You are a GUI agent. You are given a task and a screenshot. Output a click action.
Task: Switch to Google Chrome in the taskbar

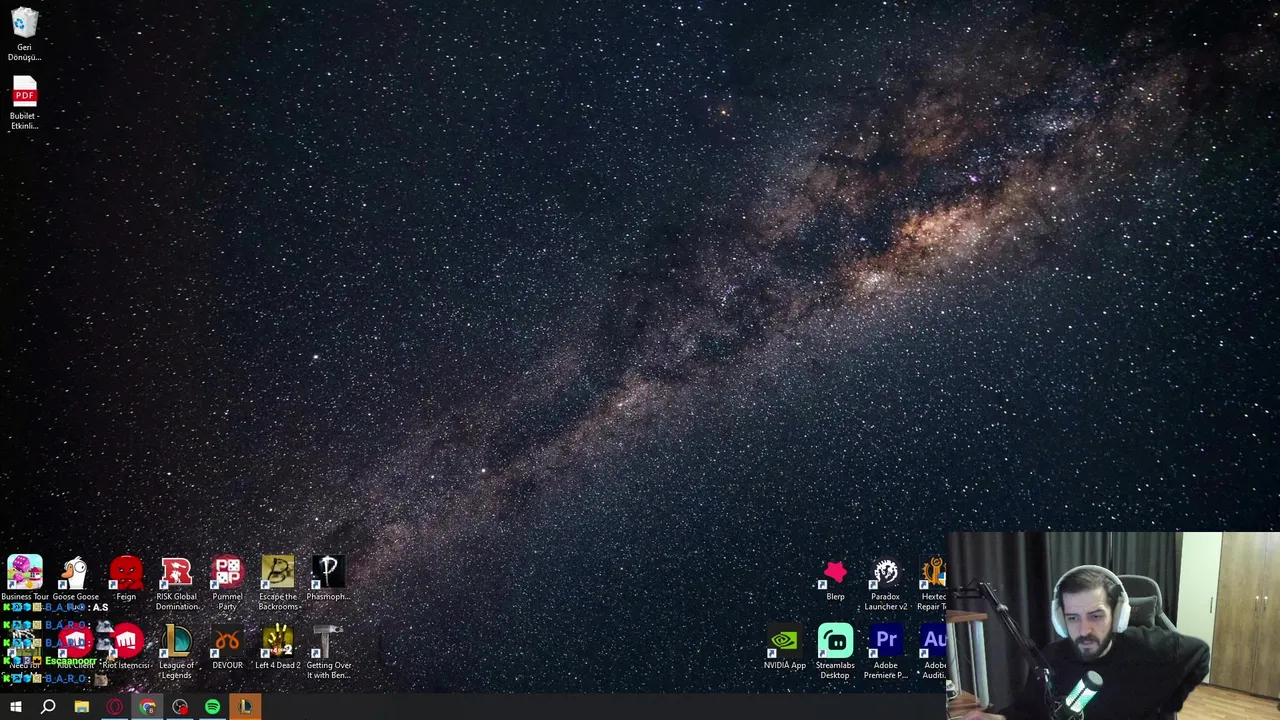(x=147, y=707)
